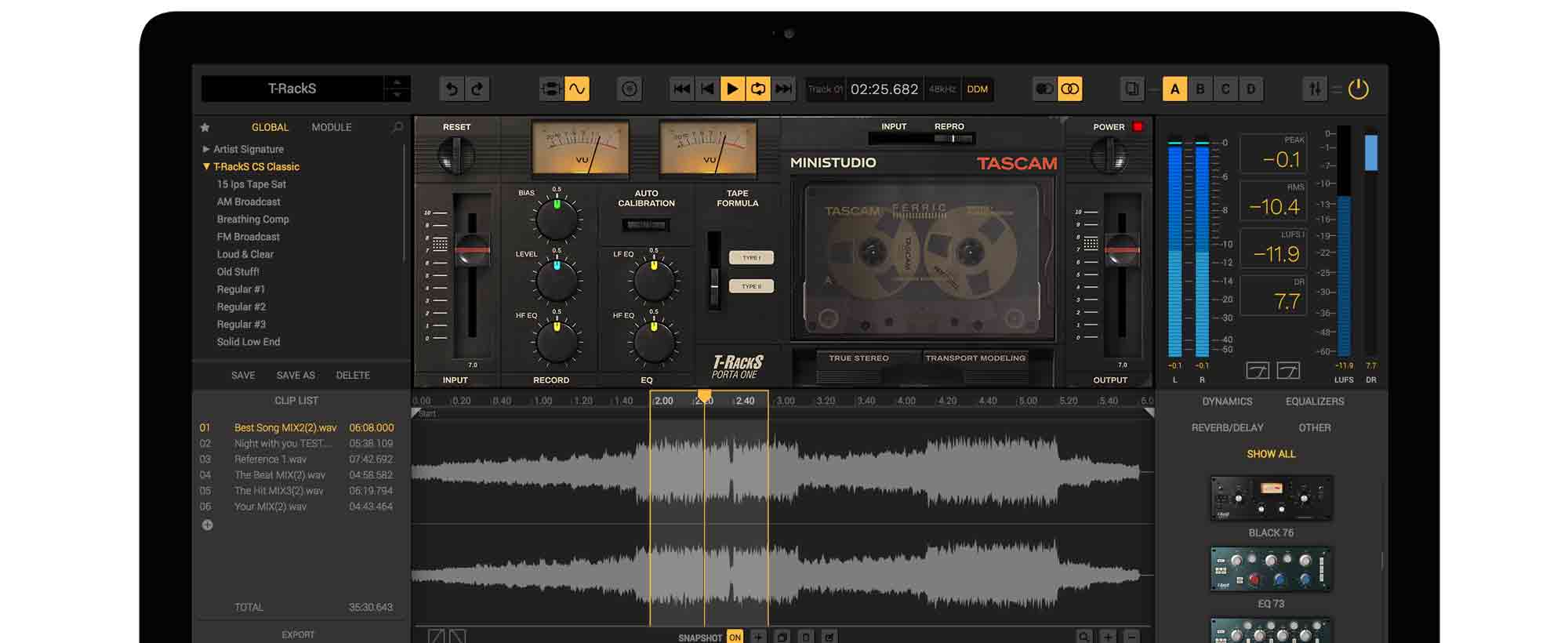Collapse the T-RackS CS Classic folder

[x=206, y=166]
